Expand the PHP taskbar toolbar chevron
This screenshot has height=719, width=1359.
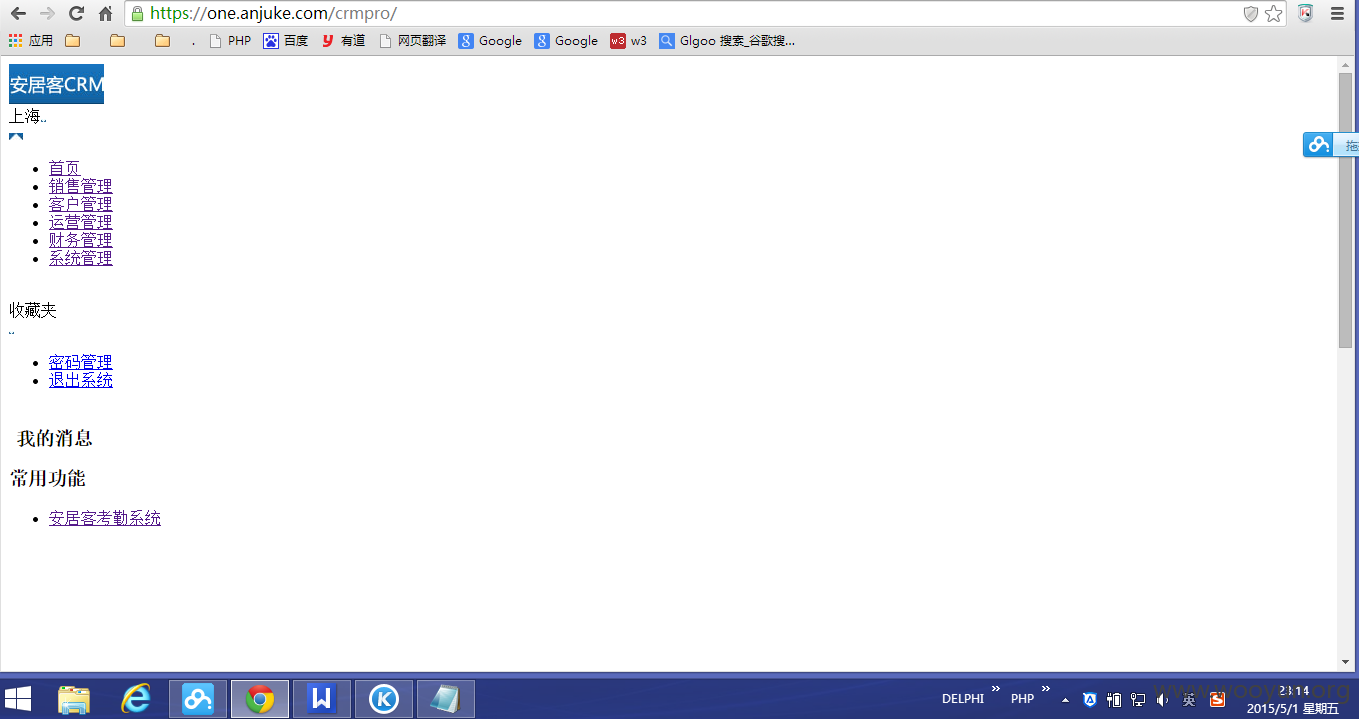point(1046,689)
